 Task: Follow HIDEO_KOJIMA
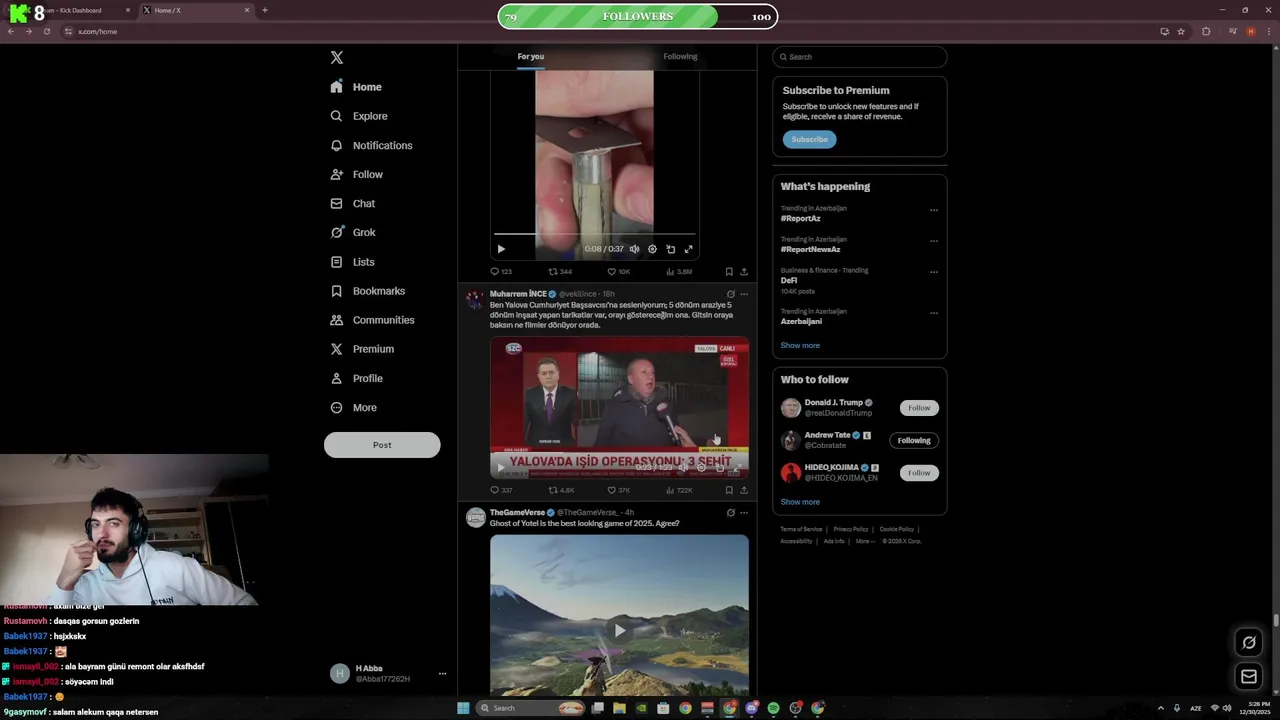pos(919,472)
